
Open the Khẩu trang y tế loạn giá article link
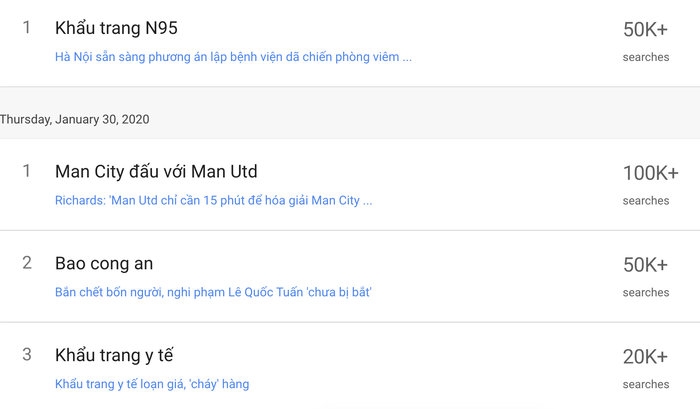tap(152, 384)
